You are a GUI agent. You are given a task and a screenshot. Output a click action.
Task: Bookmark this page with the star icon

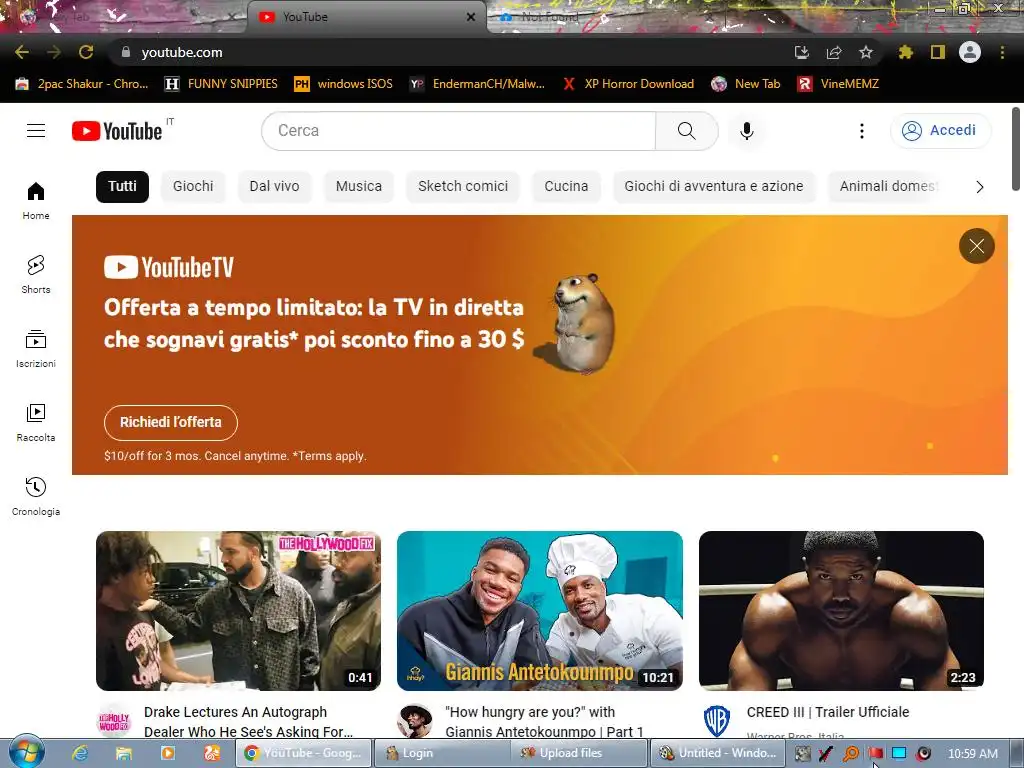click(865, 52)
